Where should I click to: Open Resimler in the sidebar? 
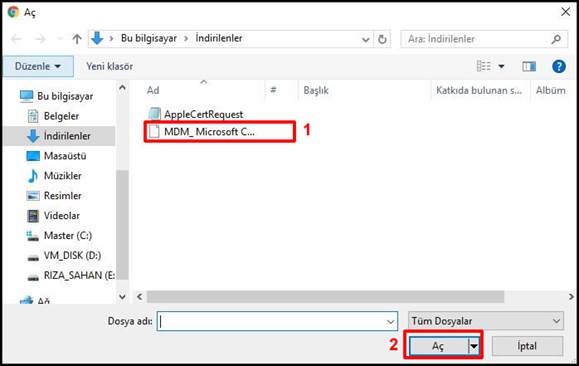pos(63,196)
